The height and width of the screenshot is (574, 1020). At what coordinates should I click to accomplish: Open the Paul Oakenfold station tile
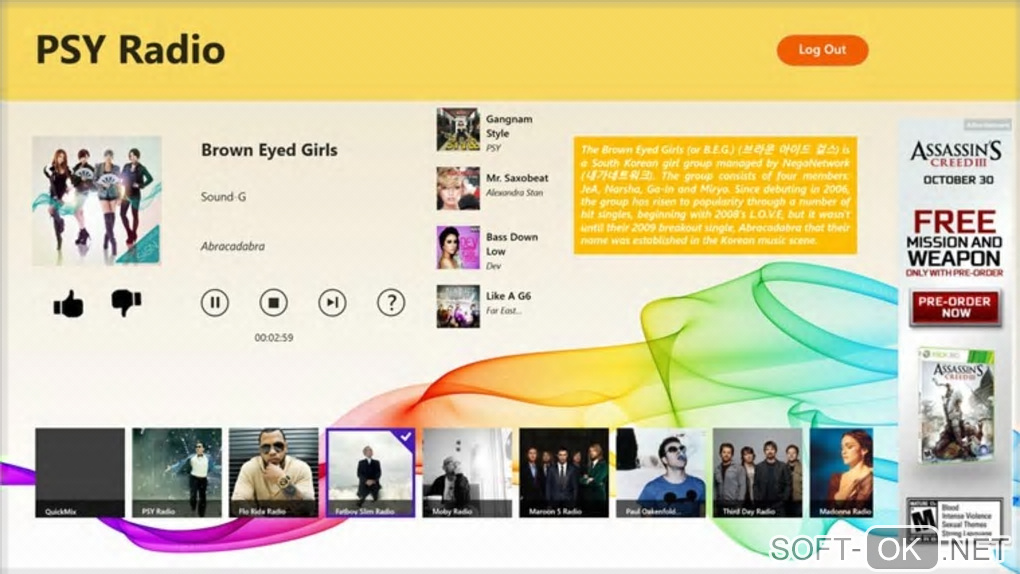(x=661, y=472)
